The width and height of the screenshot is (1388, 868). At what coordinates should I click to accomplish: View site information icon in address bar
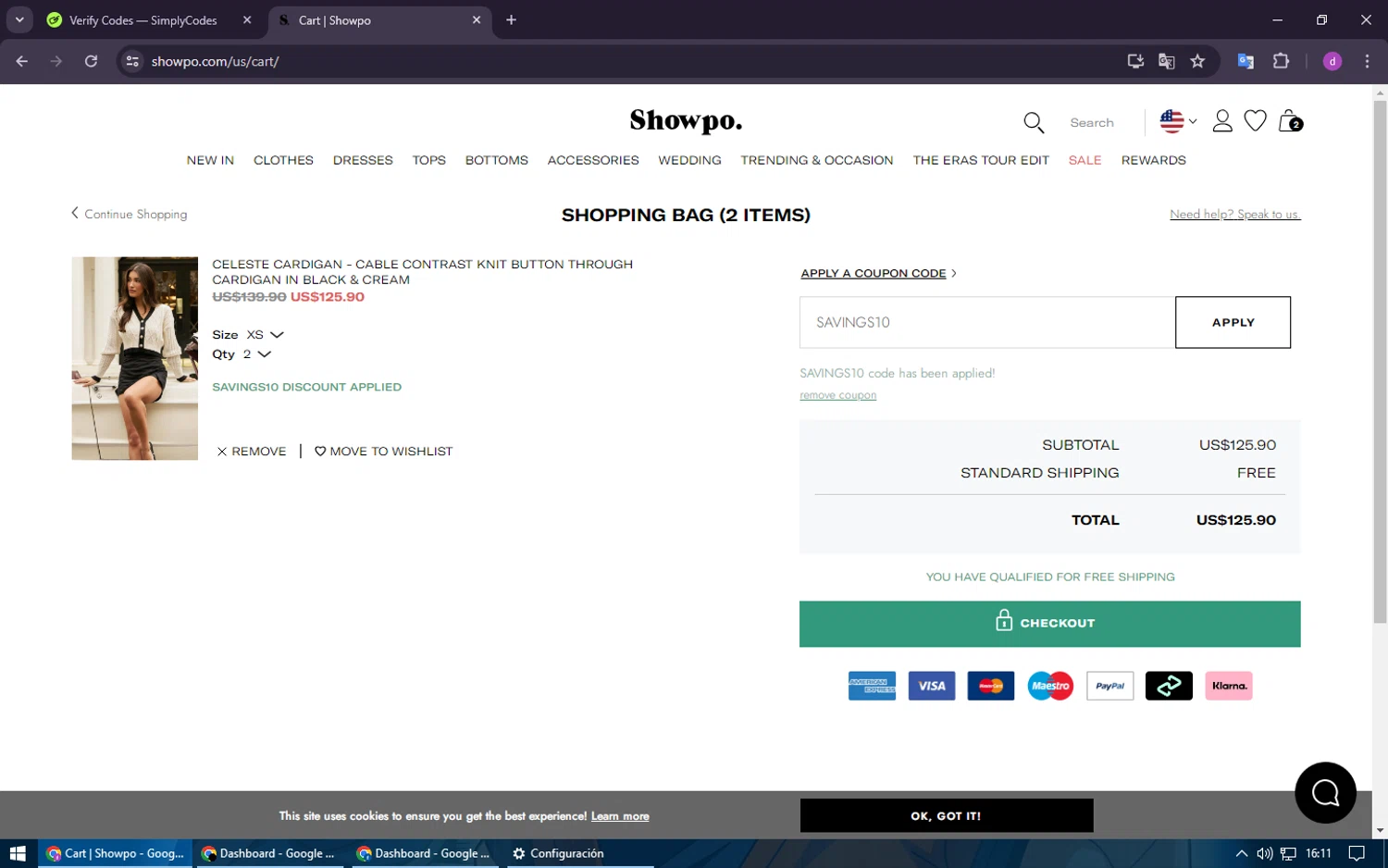click(132, 61)
